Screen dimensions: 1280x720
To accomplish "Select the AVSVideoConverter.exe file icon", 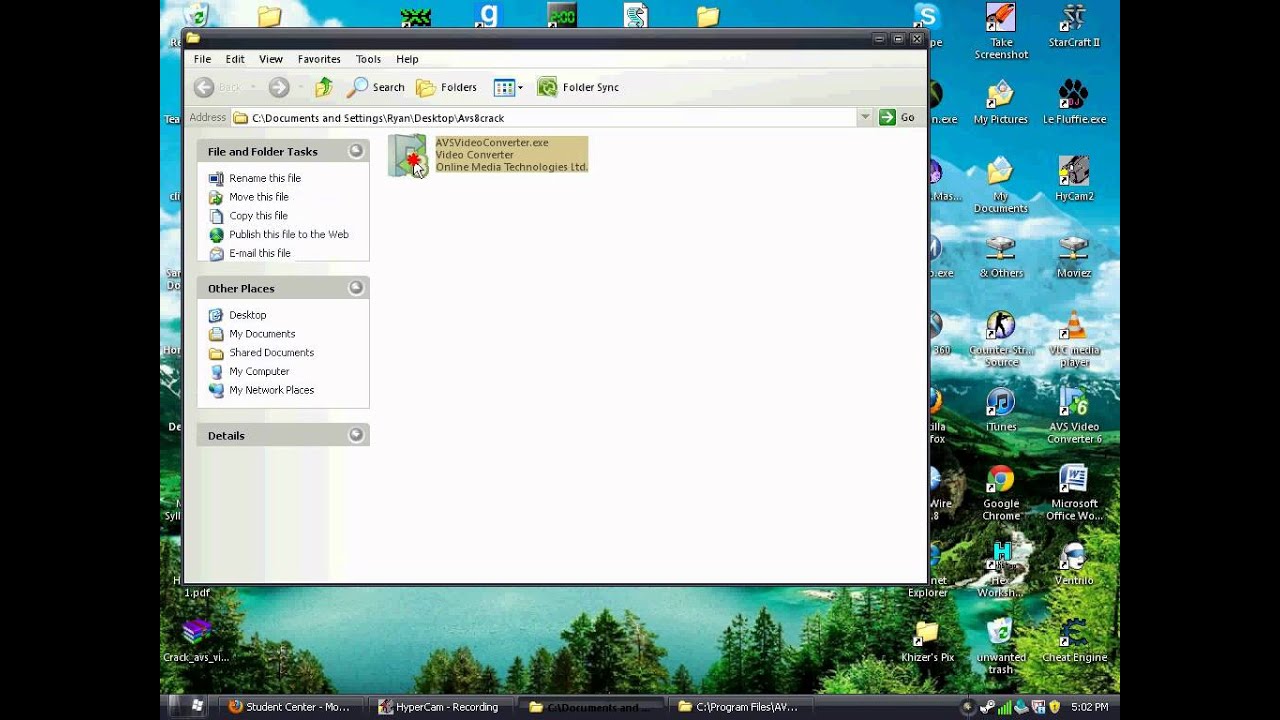I will click(408, 155).
